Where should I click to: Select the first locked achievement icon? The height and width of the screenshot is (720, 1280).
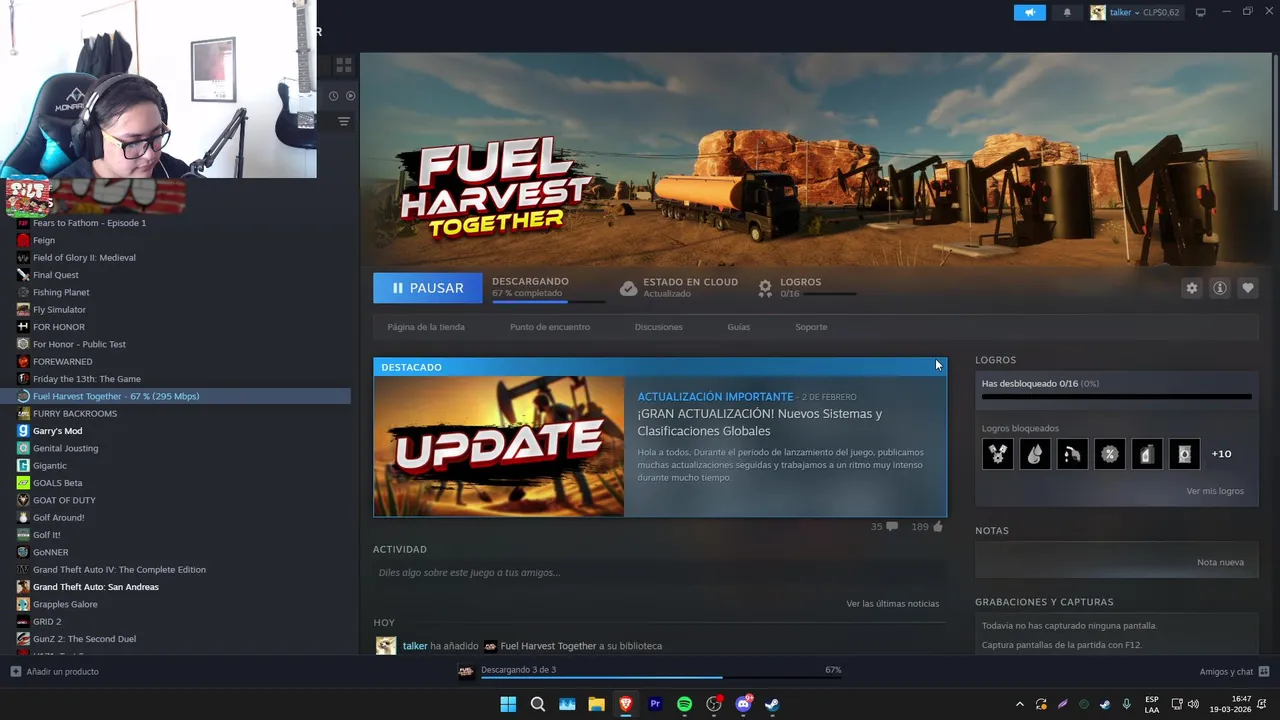pos(997,454)
